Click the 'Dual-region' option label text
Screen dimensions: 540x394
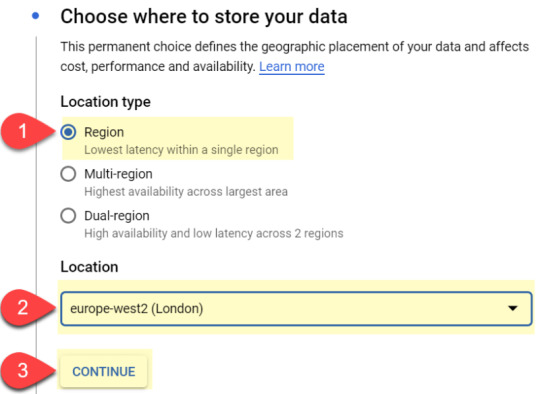[x=117, y=216]
